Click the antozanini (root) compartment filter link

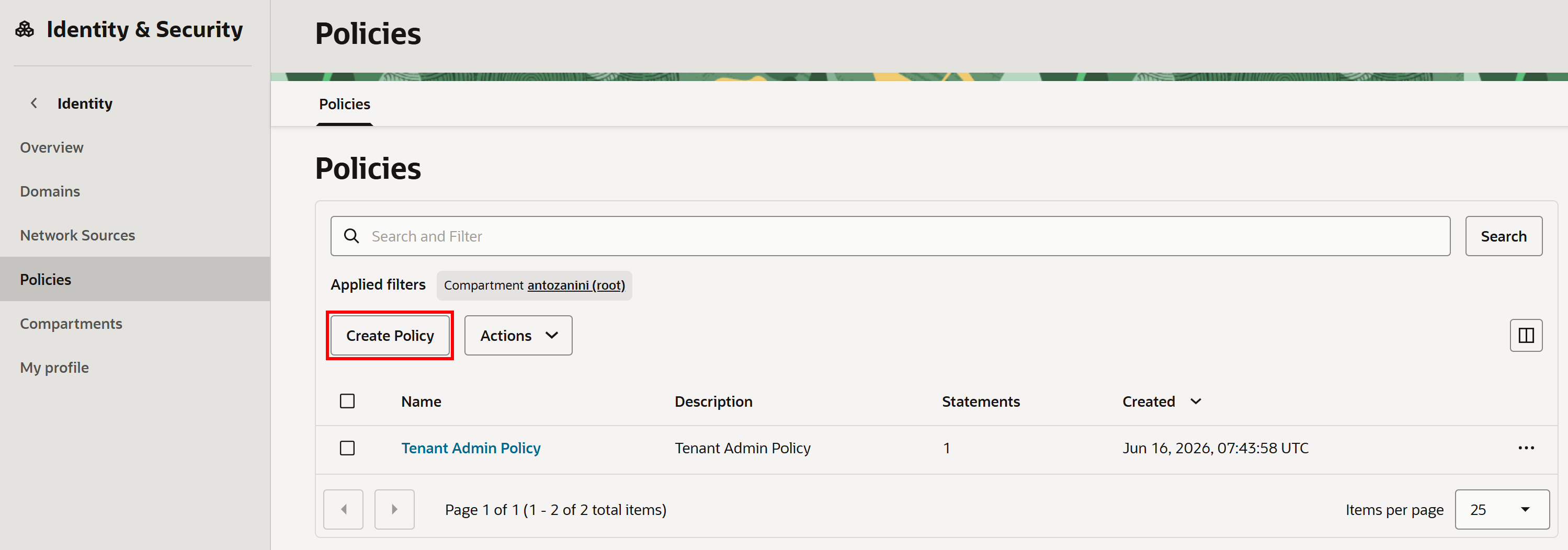pyautogui.click(x=576, y=285)
